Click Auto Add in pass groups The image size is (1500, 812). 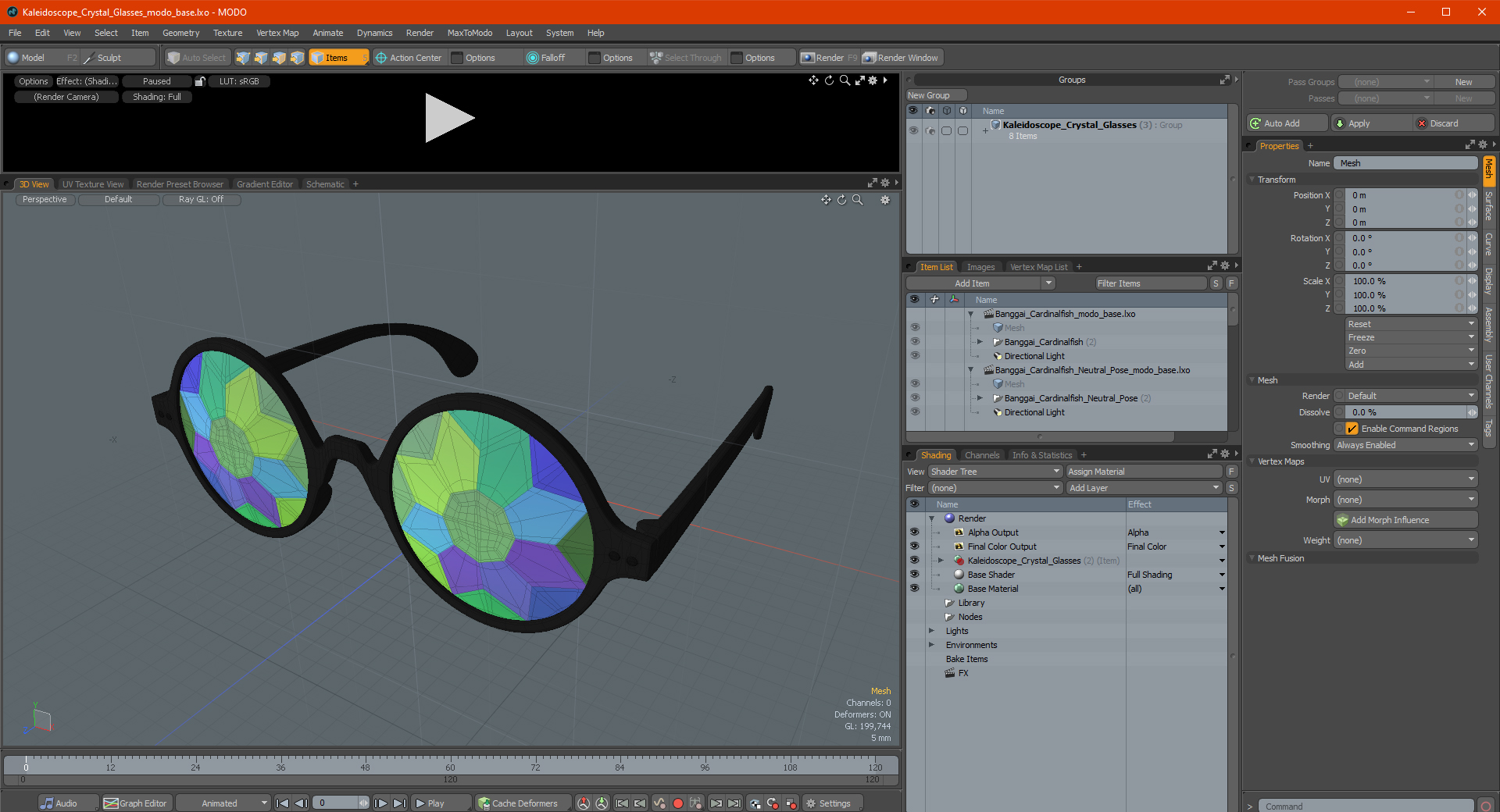pyautogui.click(x=1287, y=123)
